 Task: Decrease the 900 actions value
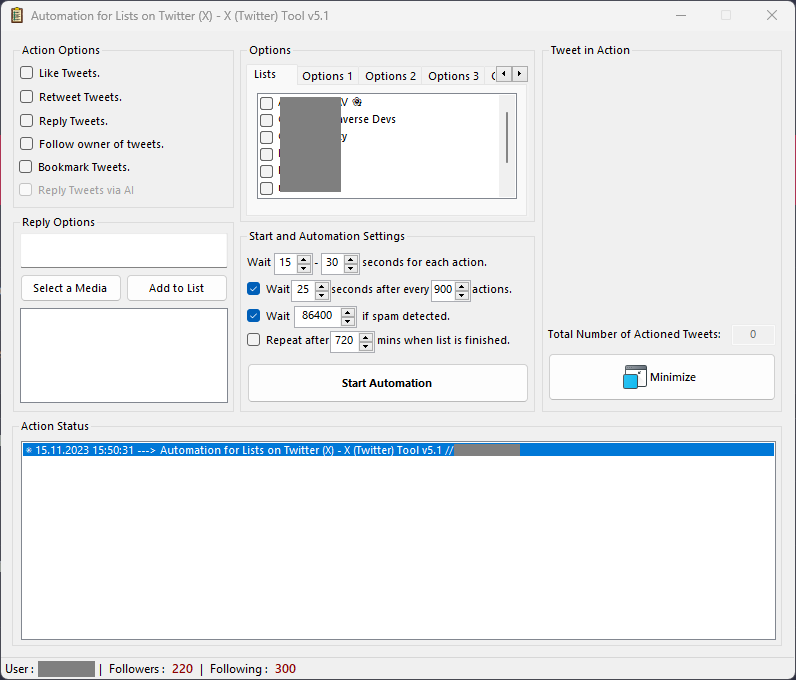point(462,294)
